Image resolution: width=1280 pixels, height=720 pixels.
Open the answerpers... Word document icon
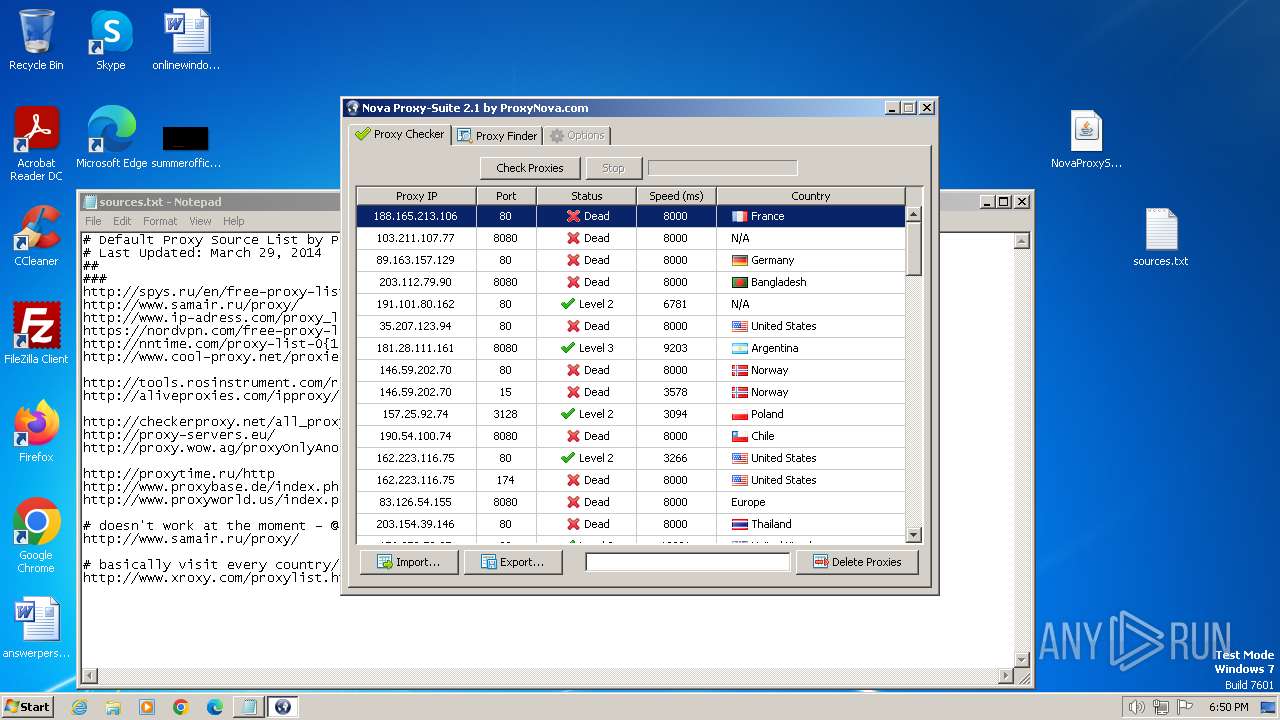click(x=36, y=628)
